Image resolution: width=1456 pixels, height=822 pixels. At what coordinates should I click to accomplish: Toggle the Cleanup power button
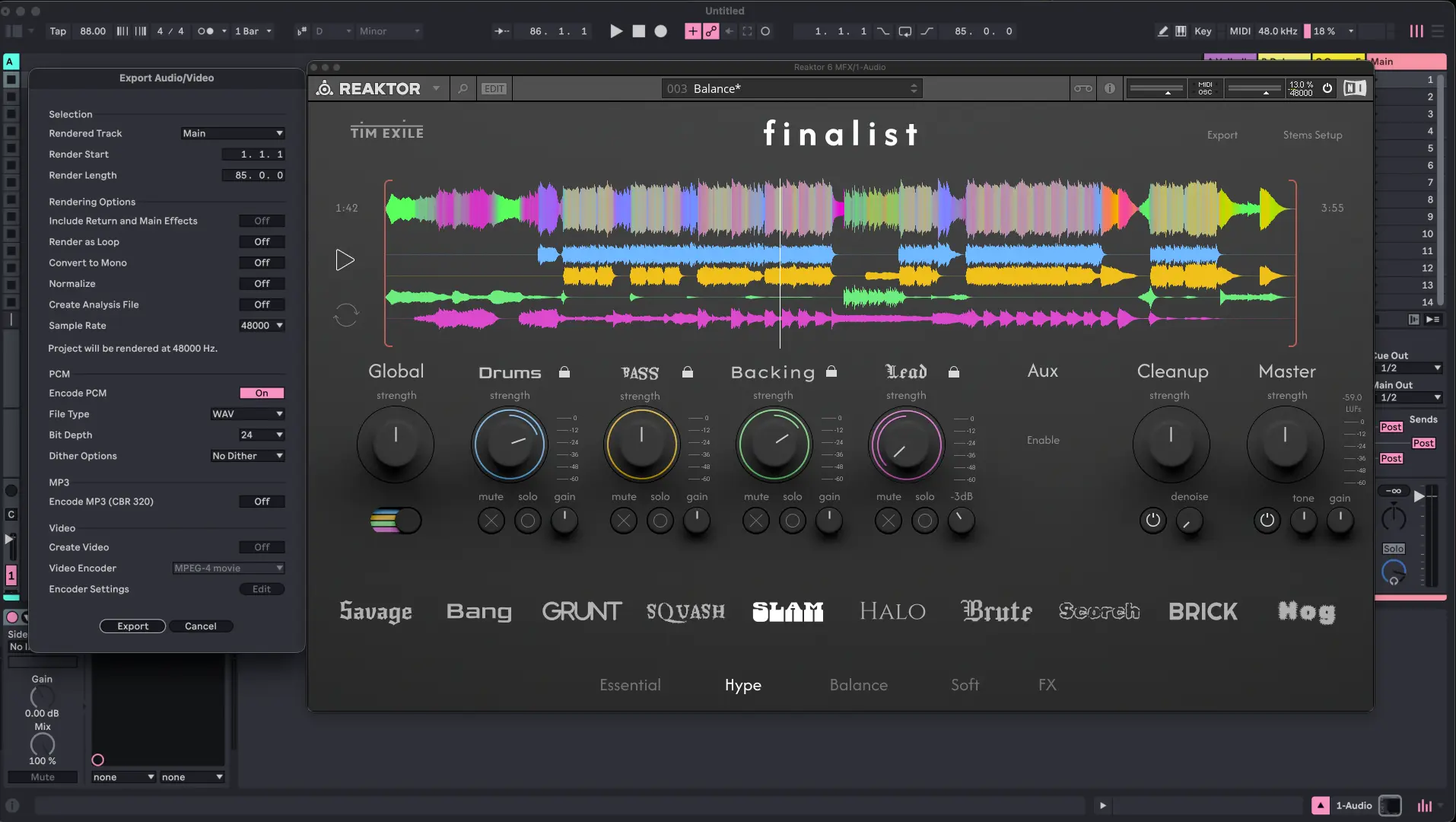[x=1153, y=521]
